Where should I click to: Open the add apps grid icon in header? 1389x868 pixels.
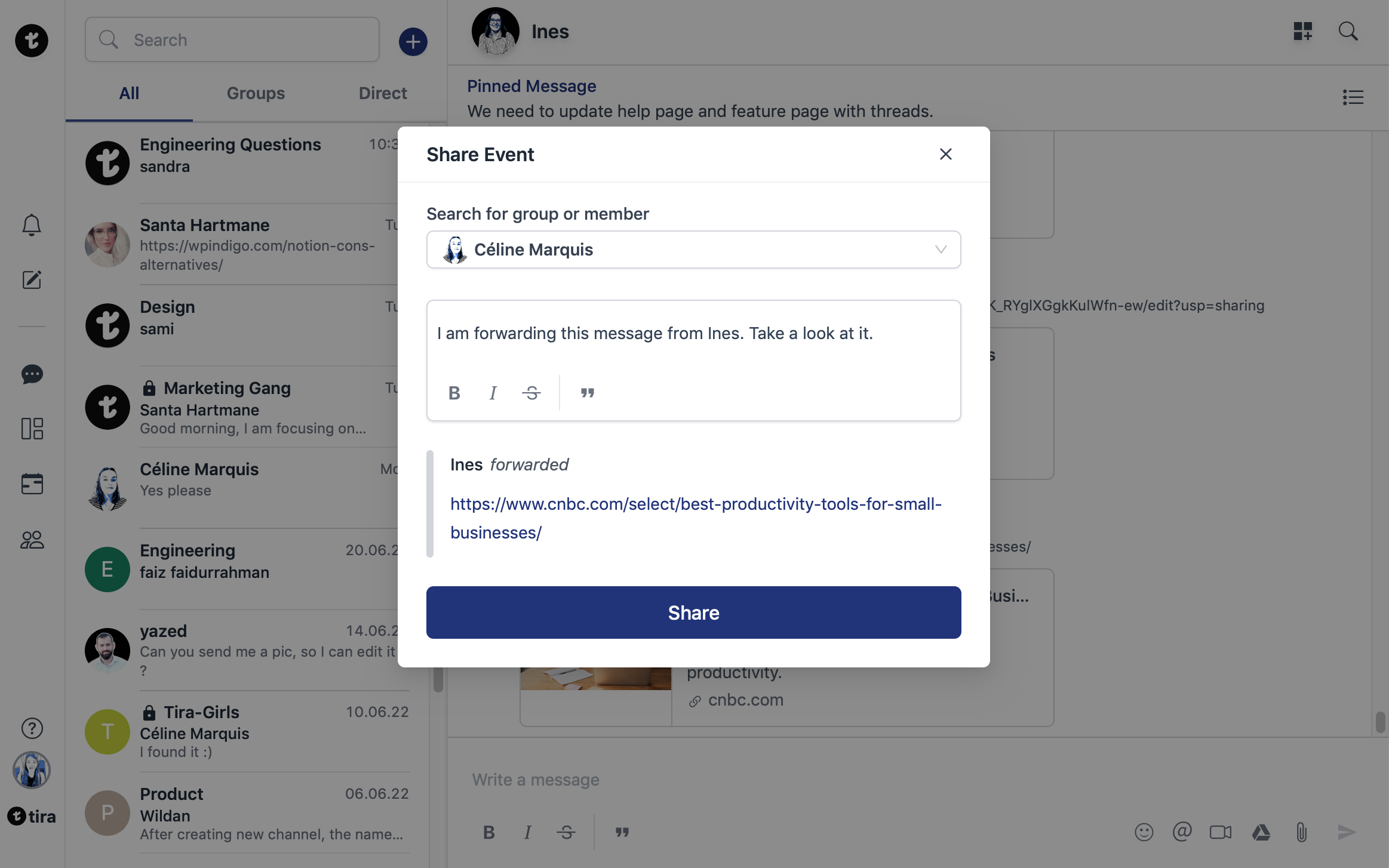(1302, 31)
